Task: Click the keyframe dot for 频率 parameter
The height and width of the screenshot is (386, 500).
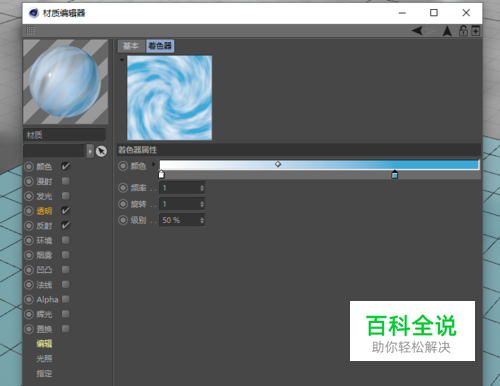Action: coord(123,188)
